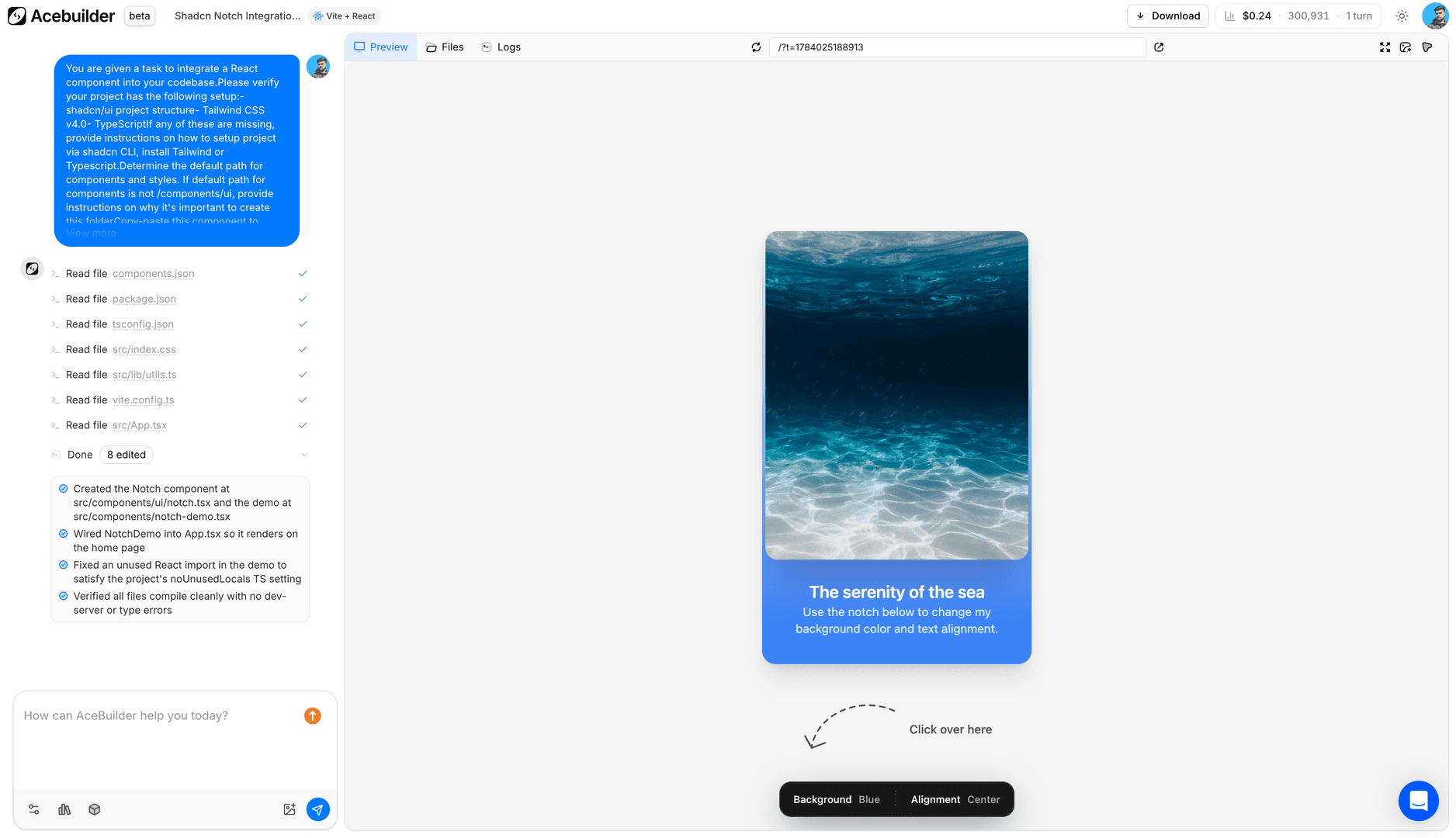The width and height of the screenshot is (1456, 838).
Task: Open the library books icon
Action: click(x=64, y=809)
